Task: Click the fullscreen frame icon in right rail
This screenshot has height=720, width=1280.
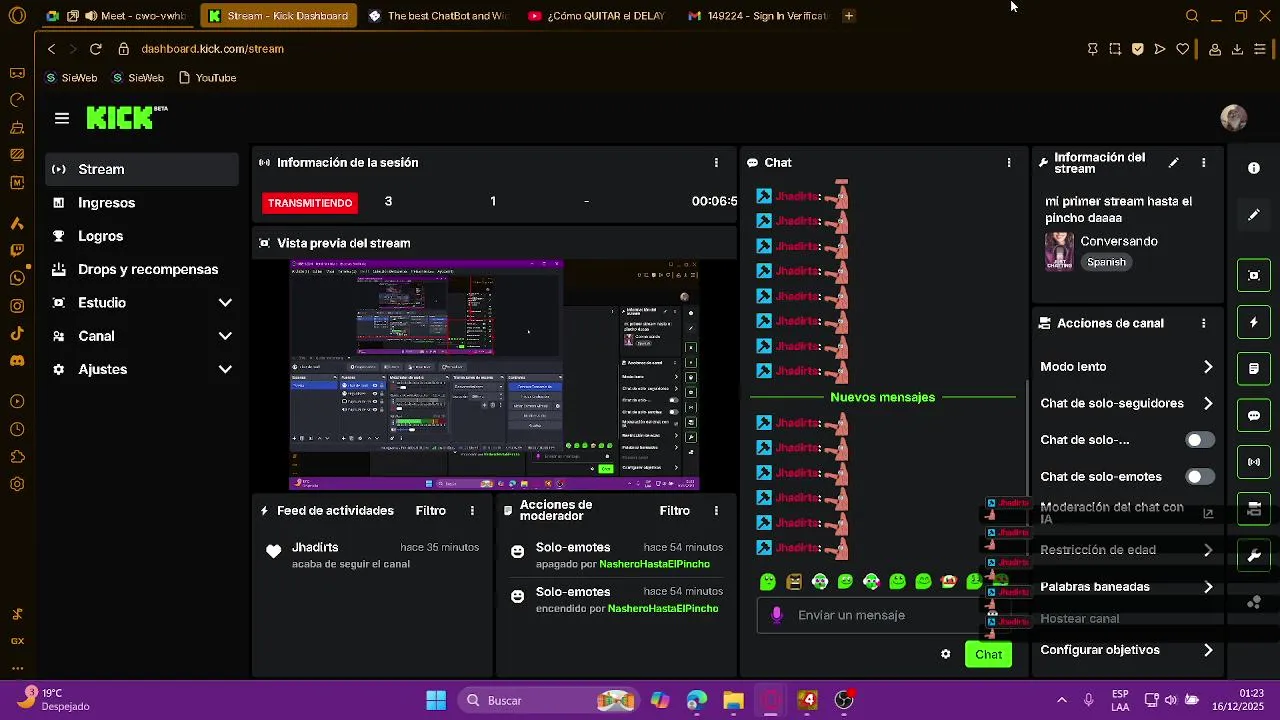Action: pyautogui.click(x=1254, y=275)
